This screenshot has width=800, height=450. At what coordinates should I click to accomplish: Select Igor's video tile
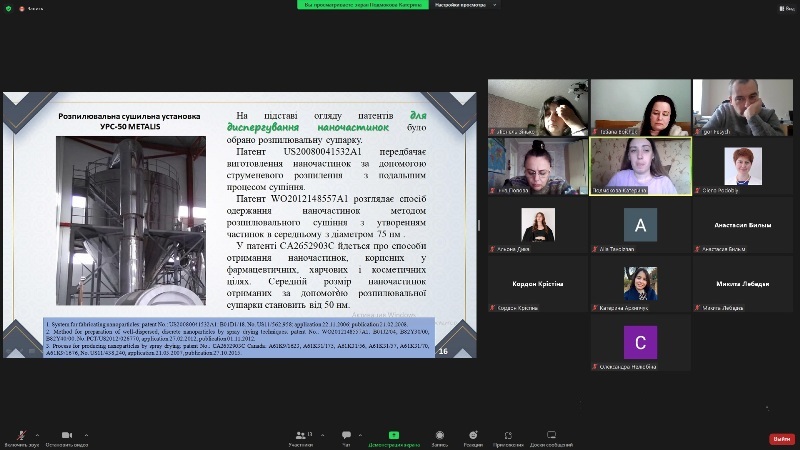click(742, 107)
